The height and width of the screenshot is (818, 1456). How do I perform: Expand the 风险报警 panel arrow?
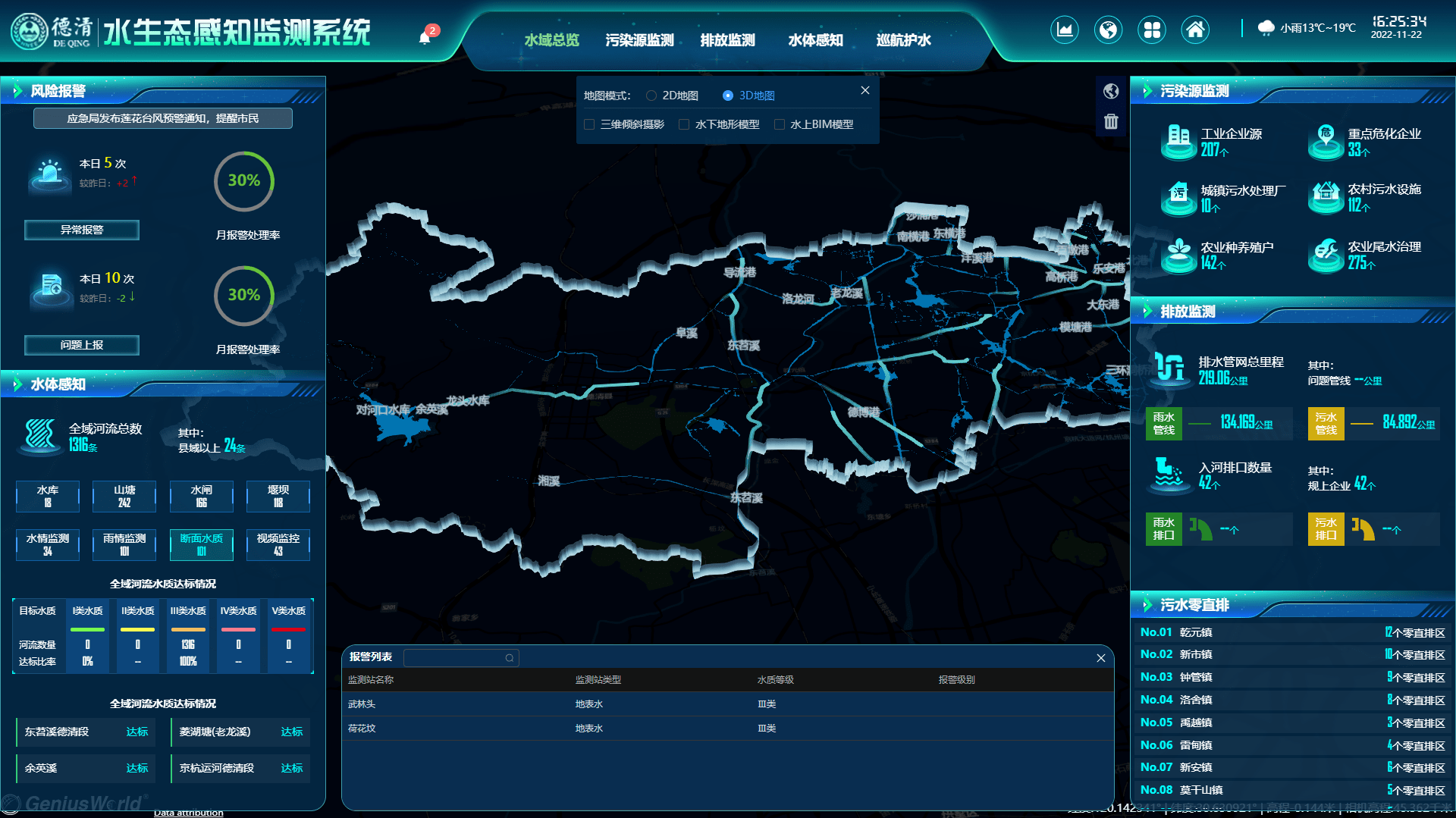[17, 91]
